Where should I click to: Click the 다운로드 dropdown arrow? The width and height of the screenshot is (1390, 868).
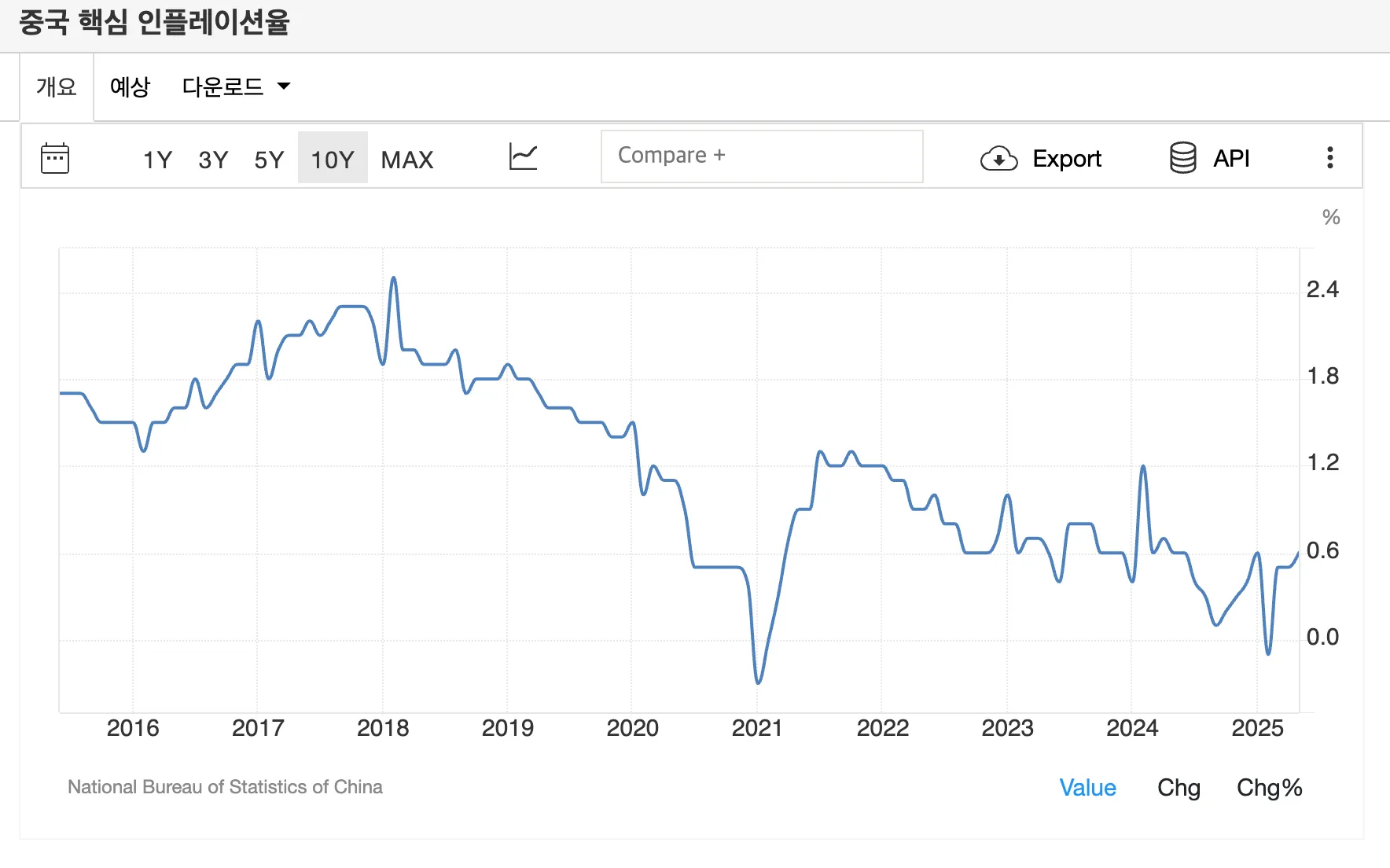click(x=284, y=86)
